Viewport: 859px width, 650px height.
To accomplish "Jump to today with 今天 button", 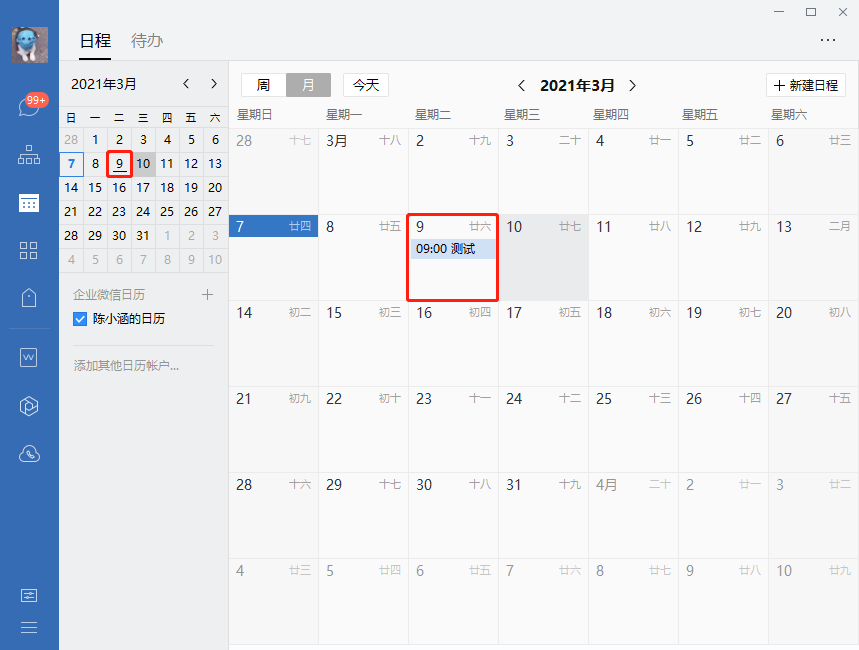I will pos(366,85).
